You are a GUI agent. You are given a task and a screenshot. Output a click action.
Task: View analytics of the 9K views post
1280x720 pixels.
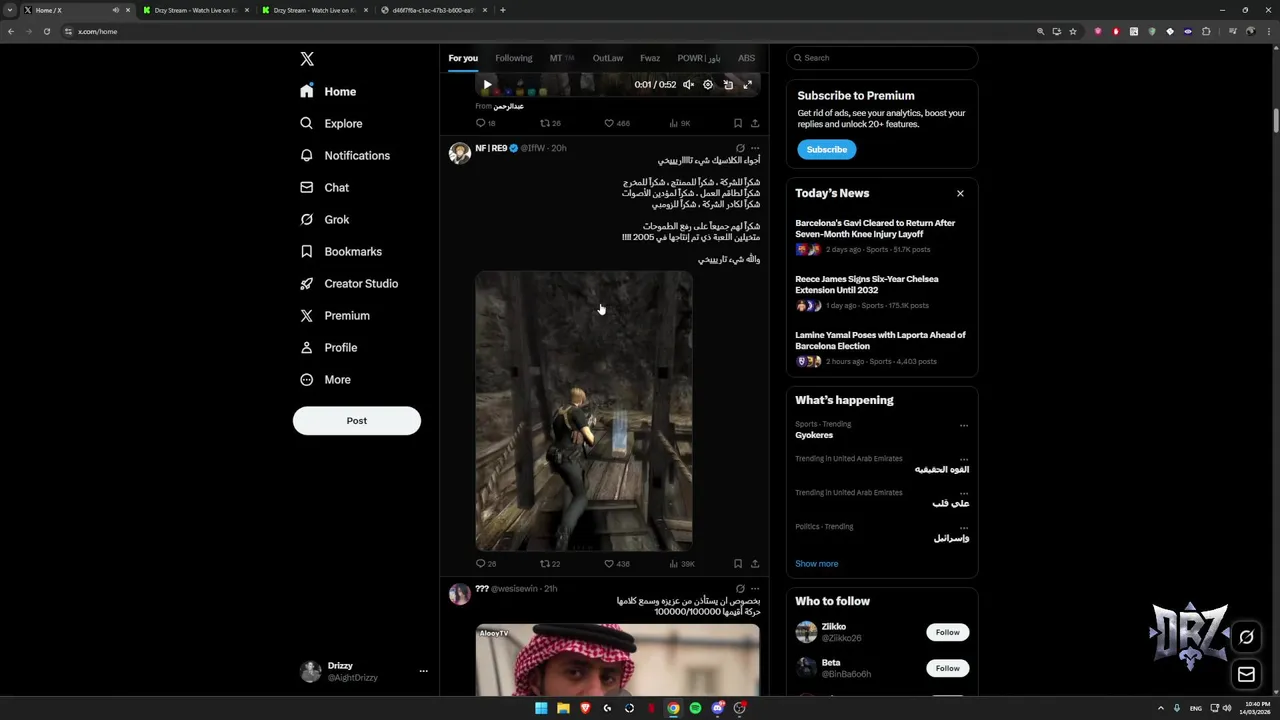point(679,123)
